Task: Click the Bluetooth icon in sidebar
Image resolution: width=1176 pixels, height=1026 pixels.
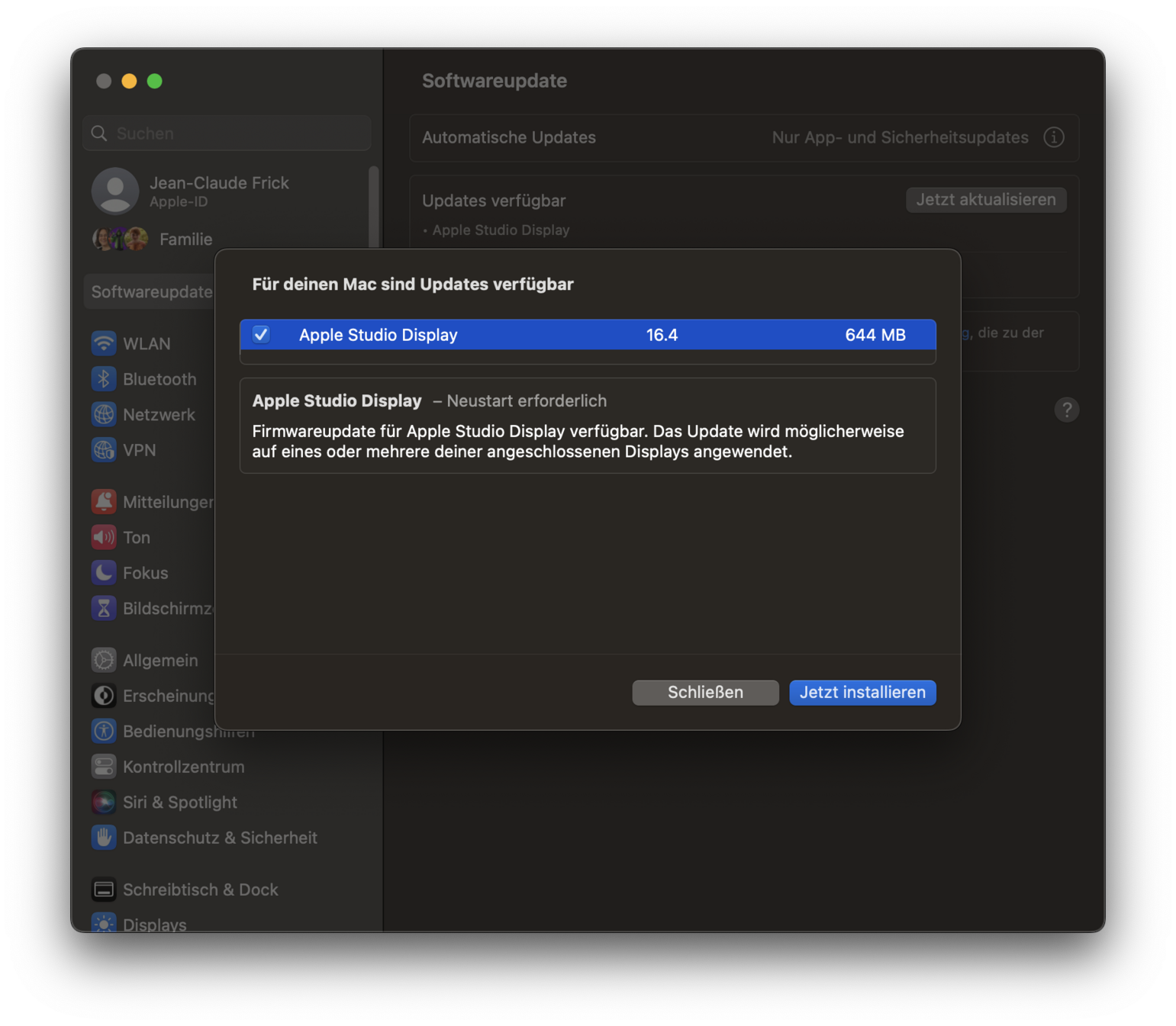Action: (104, 379)
